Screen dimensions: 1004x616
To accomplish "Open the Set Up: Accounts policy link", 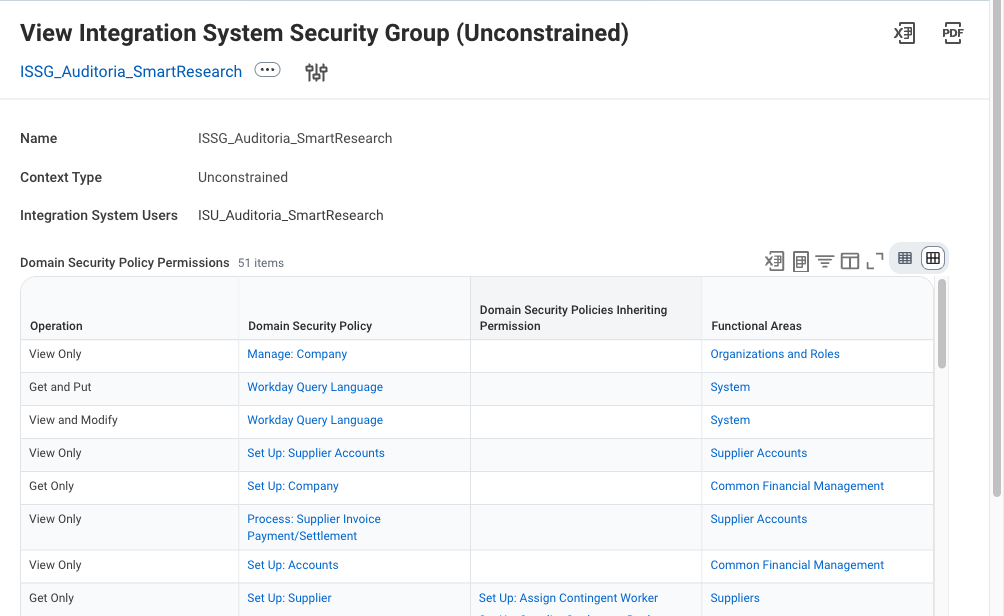I will [x=293, y=565].
